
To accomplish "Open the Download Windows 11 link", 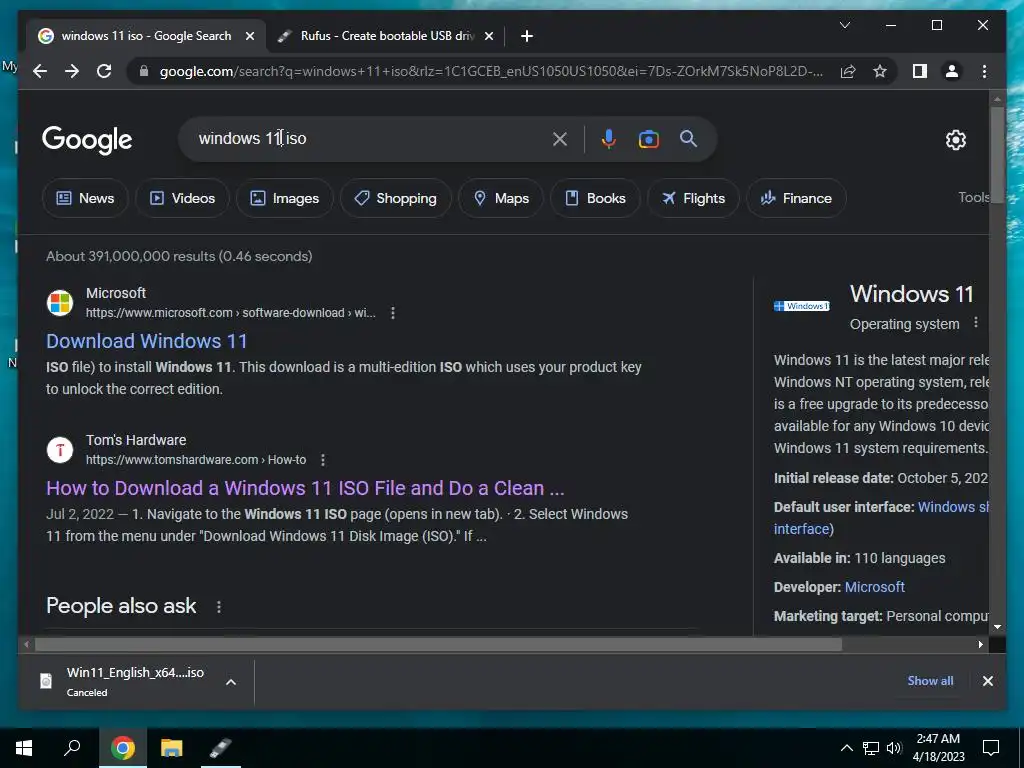I will (146, 341).
